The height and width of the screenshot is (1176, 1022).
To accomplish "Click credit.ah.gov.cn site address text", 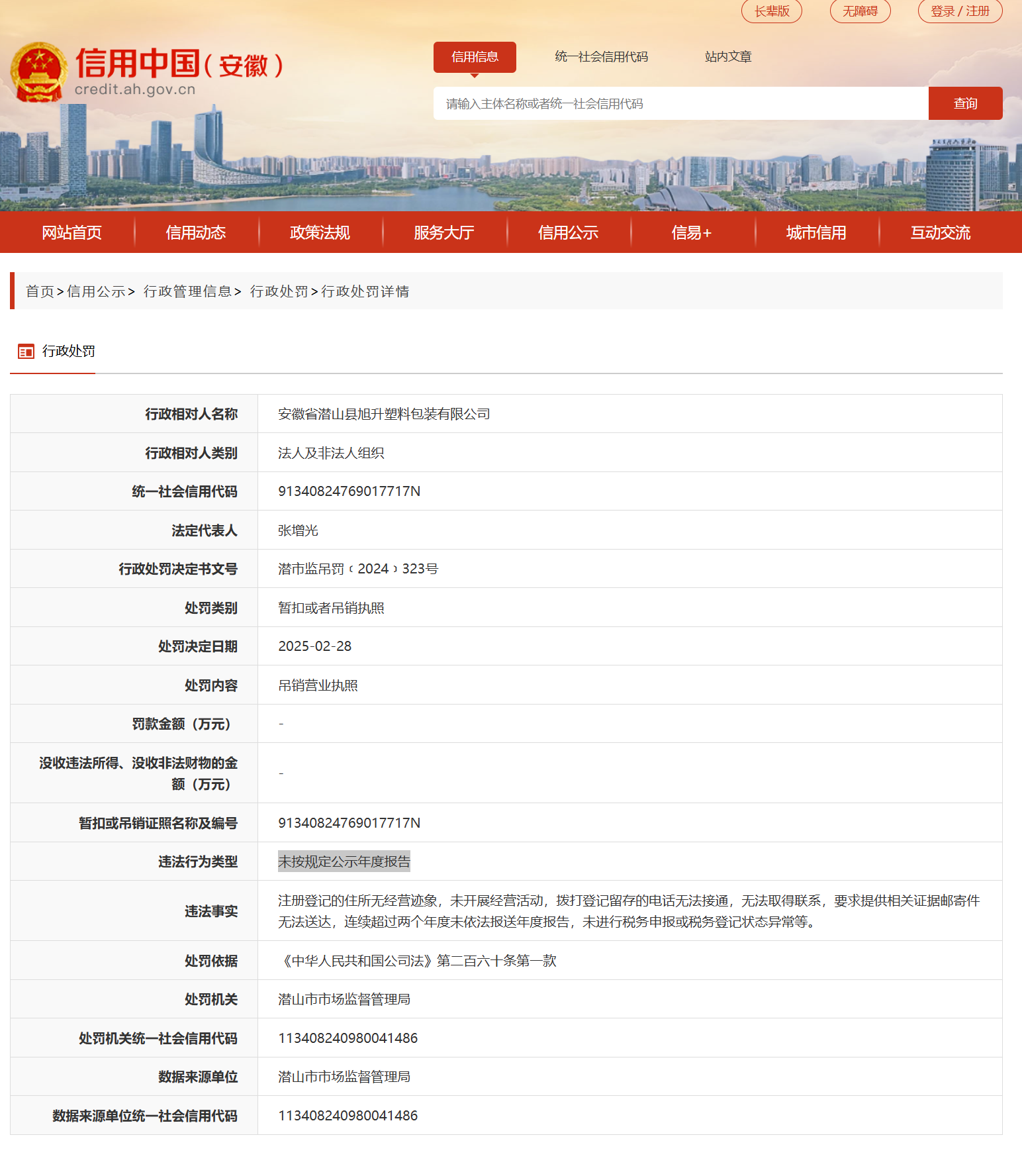I will coord(135,89).
